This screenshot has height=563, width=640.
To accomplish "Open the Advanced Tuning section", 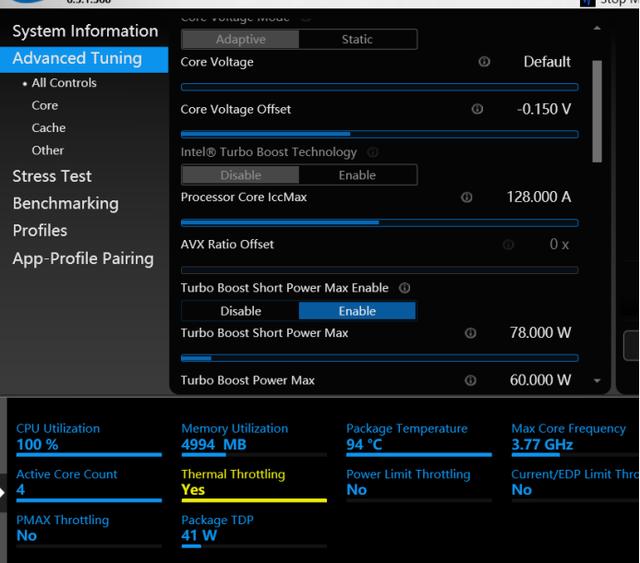I will 84,59.
